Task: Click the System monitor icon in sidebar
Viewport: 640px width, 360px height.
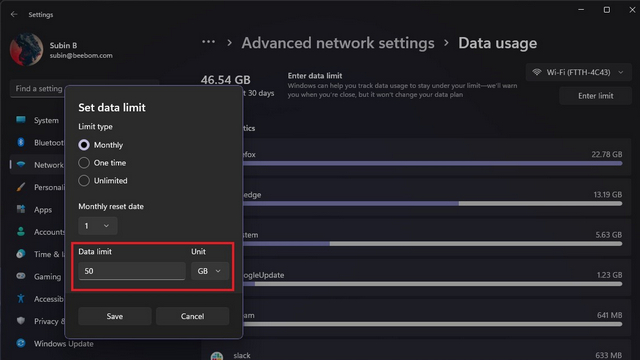Action: click(21, 120)
